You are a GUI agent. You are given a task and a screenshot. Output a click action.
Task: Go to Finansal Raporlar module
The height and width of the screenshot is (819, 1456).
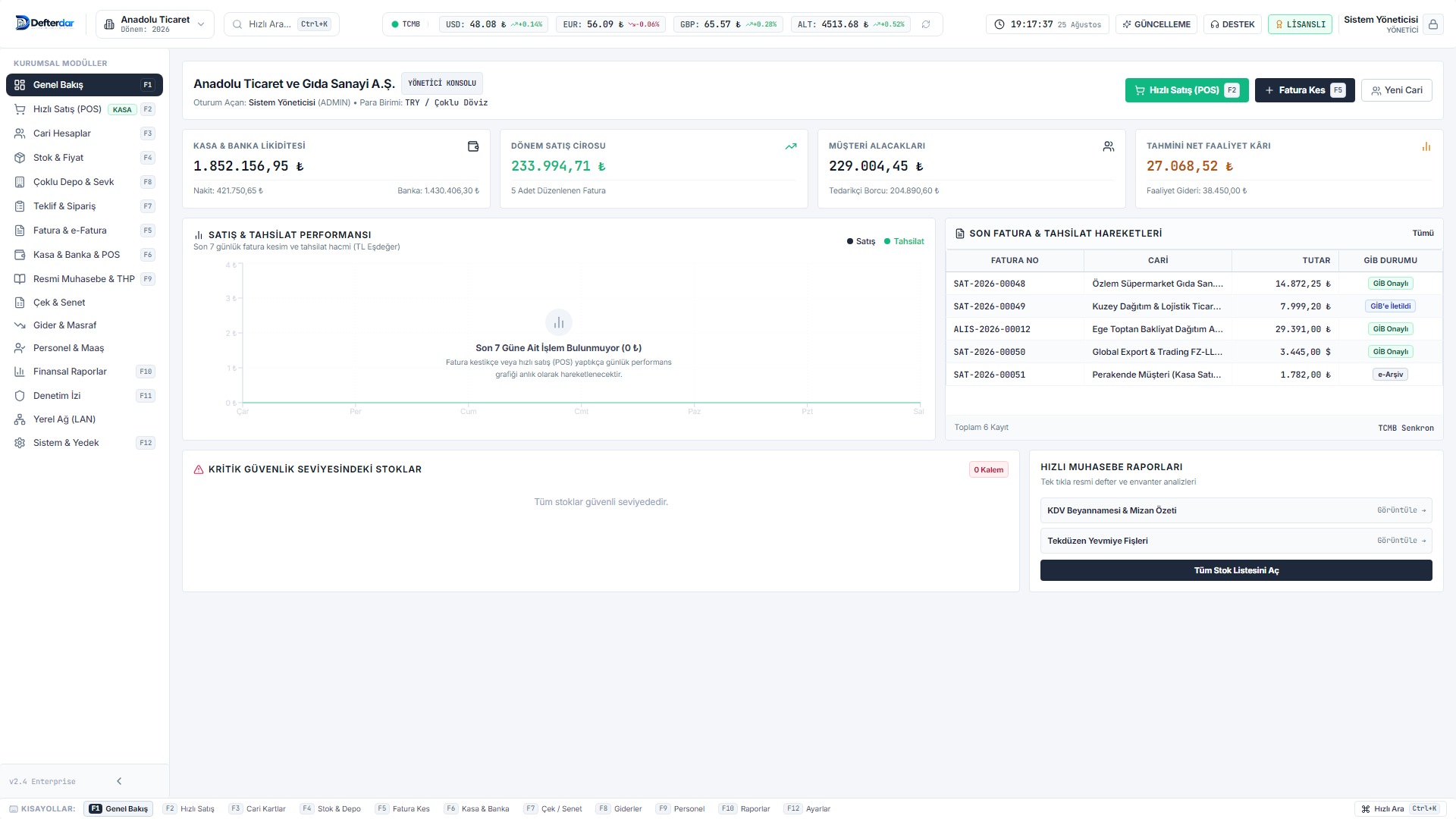[x=84, y=372]
